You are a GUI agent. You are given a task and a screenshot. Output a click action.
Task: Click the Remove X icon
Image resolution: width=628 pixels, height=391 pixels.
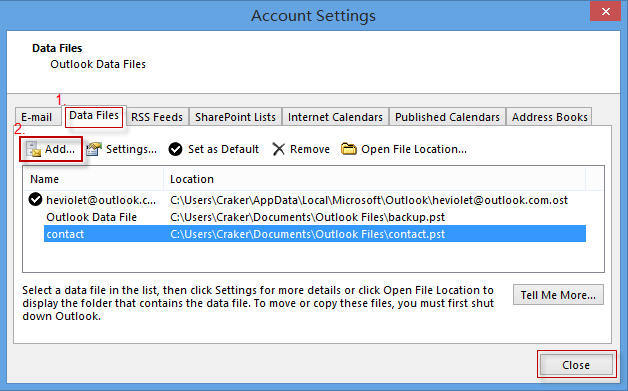pyautogui.click(x=278, y=149)
